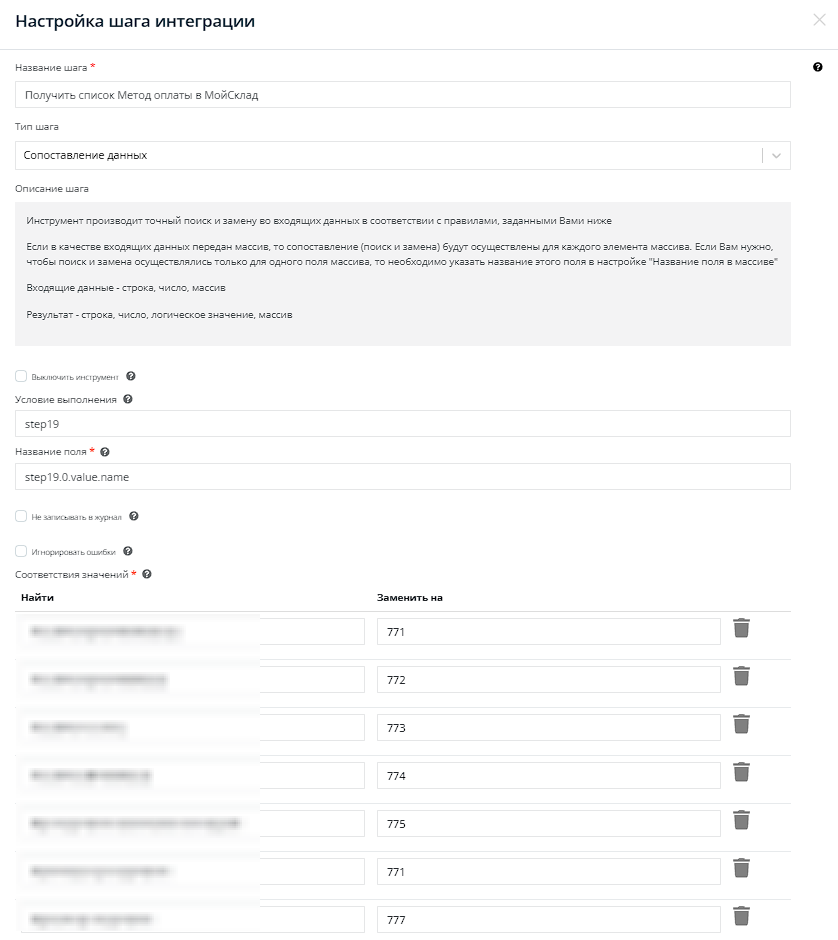Check the Игнорировать ошибки option

[21, 551]
